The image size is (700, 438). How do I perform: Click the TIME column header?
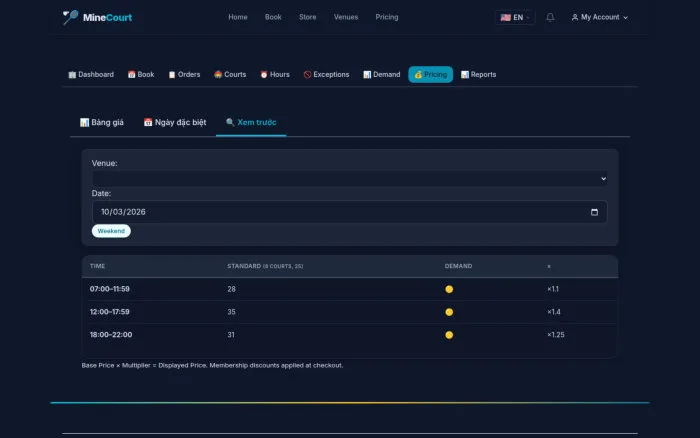click(97, 266)
